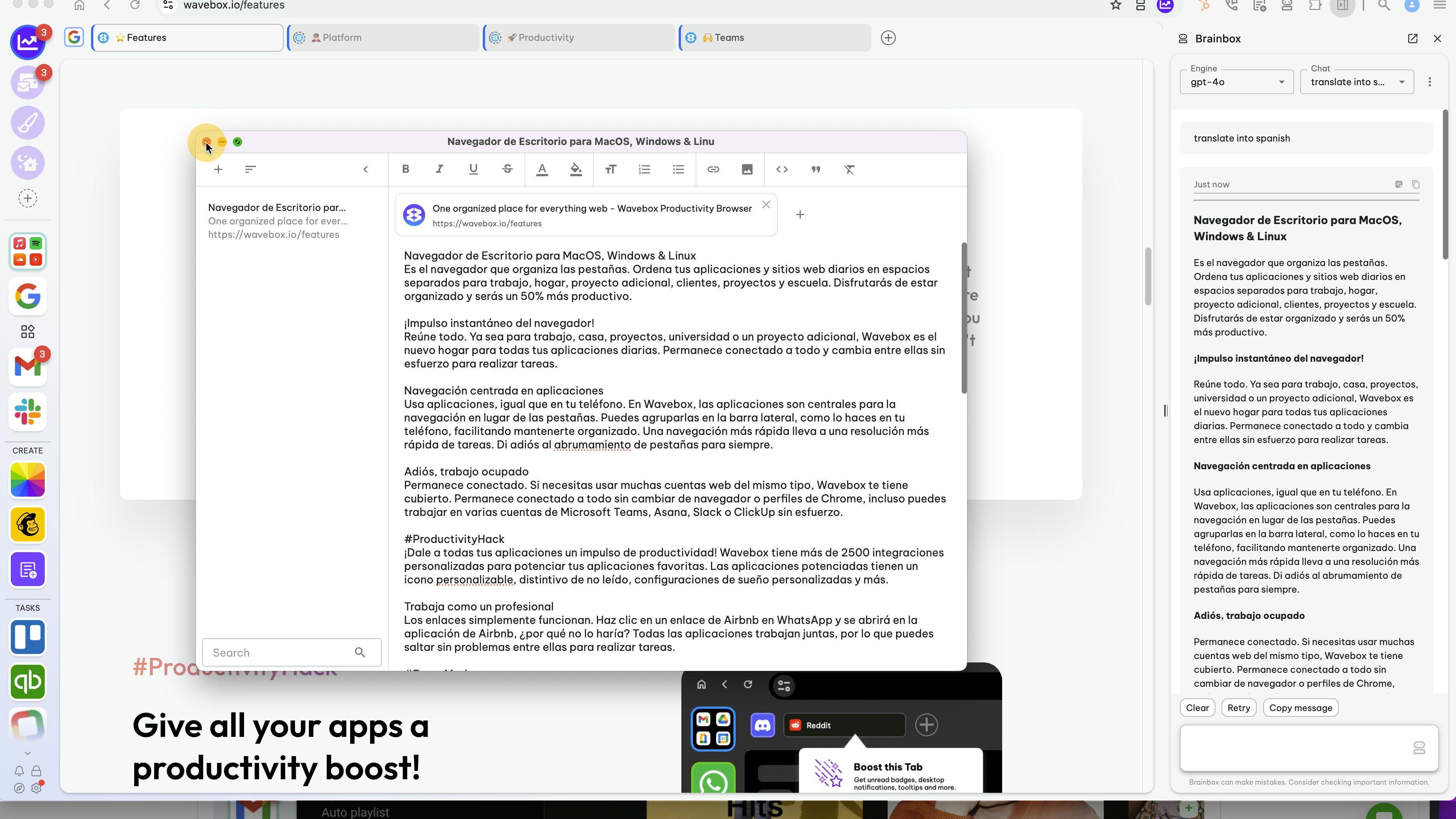Remove the attached Wavebox link card
1456x819 pixels.
(x=766, y=205)
